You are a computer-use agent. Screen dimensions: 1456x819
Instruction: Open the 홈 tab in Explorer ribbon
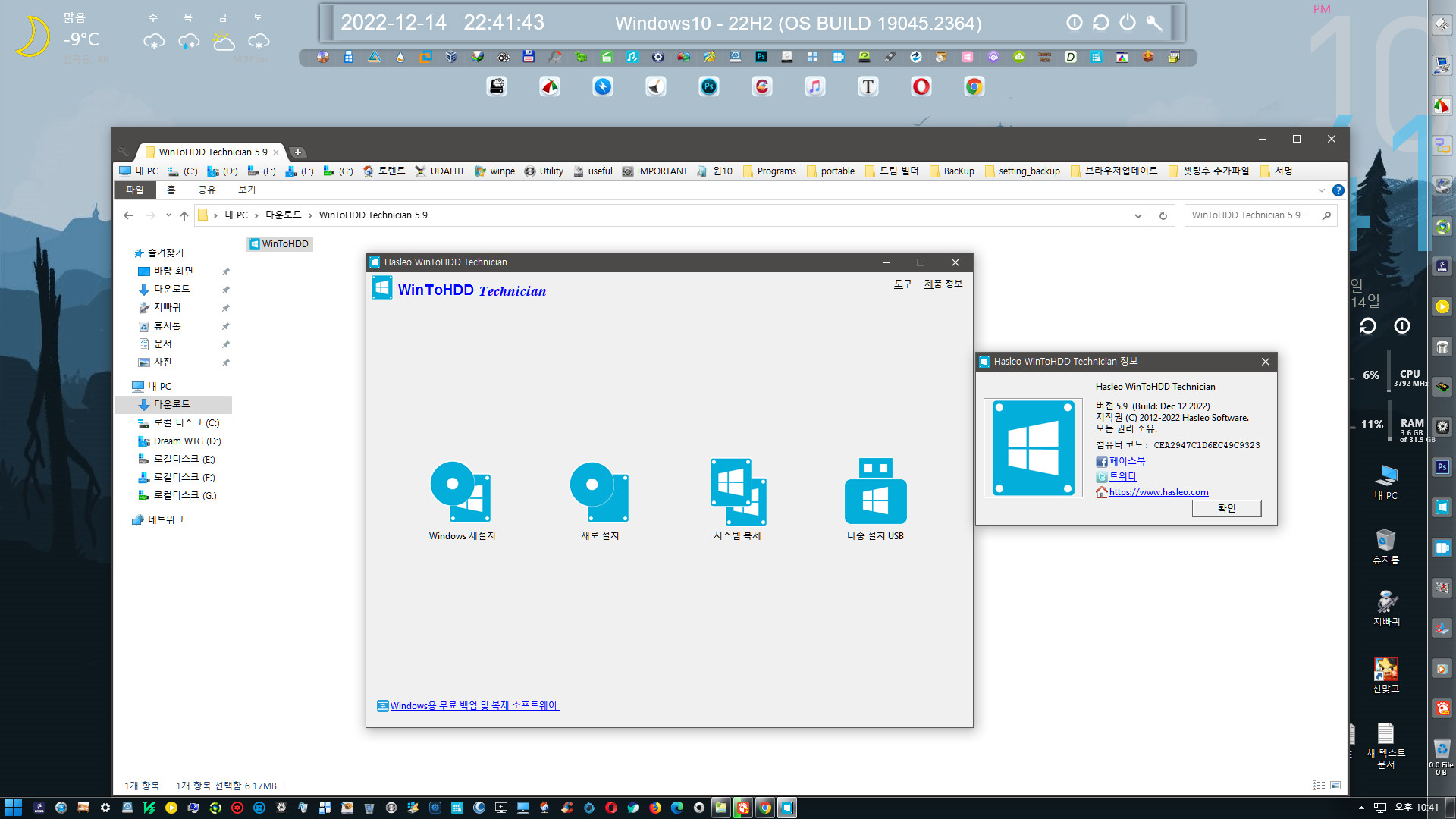click(x=171, y=190)
